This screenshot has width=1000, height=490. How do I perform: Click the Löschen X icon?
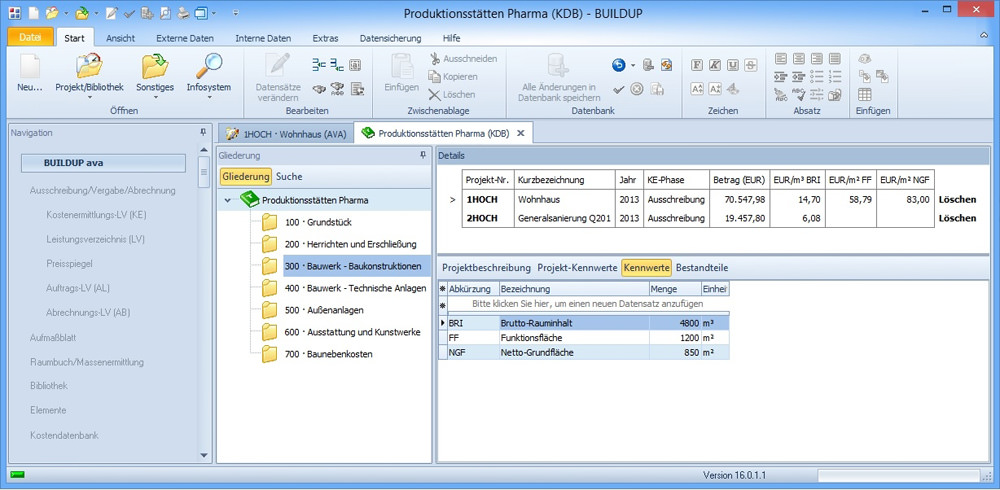(434, 94)
